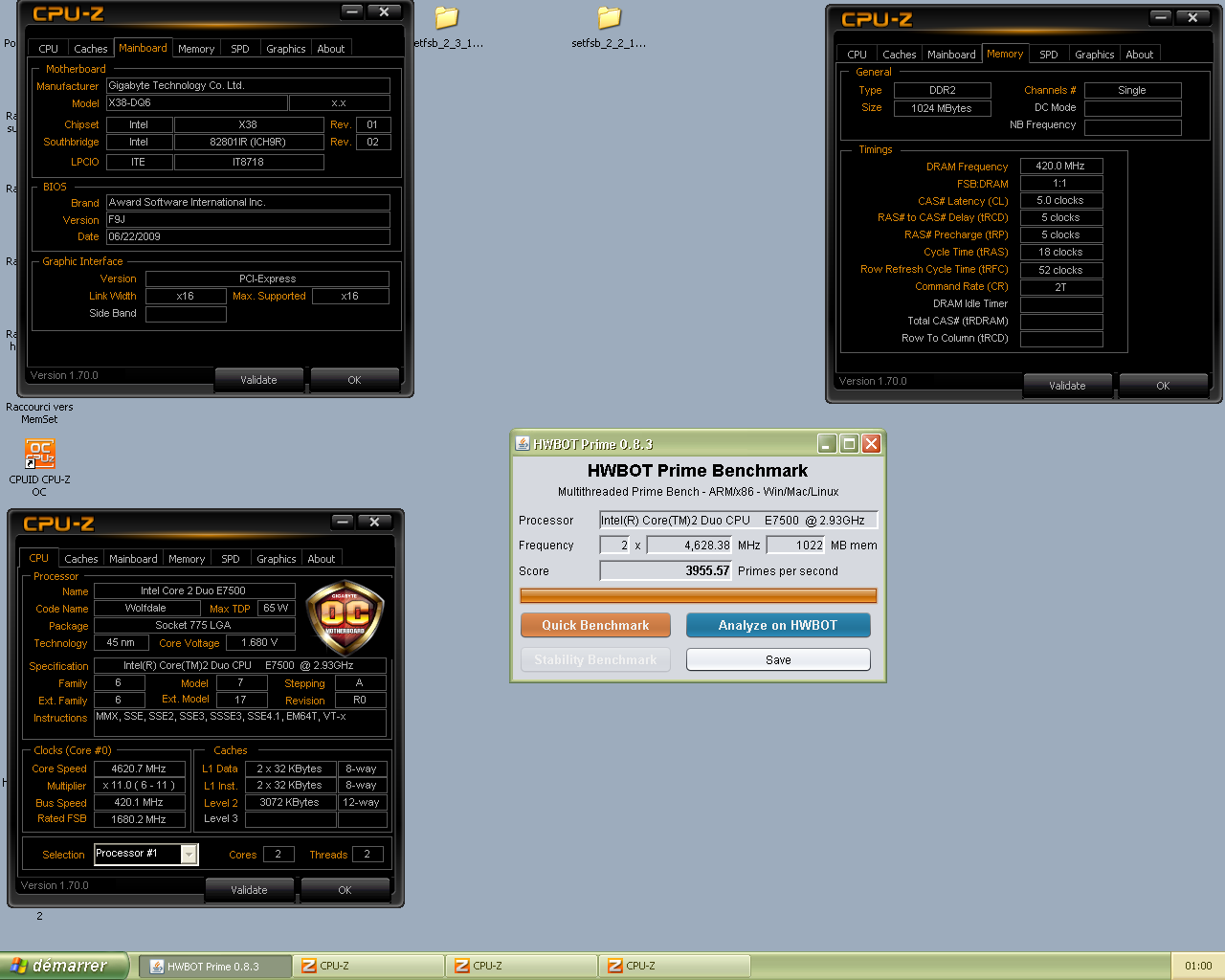This screenshot has width=1225, height=980.
Task: Click Validate in Memory CPU-Z window
Action: [x=1067, y=386]
